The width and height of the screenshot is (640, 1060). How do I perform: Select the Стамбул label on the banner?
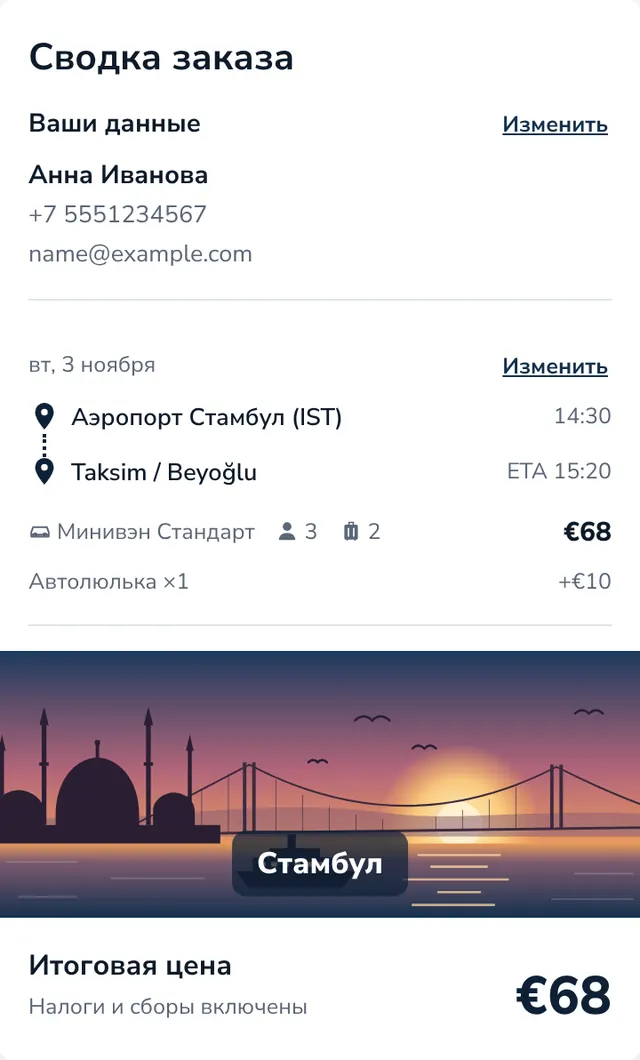pyautogui.click(x=320, y=863)
